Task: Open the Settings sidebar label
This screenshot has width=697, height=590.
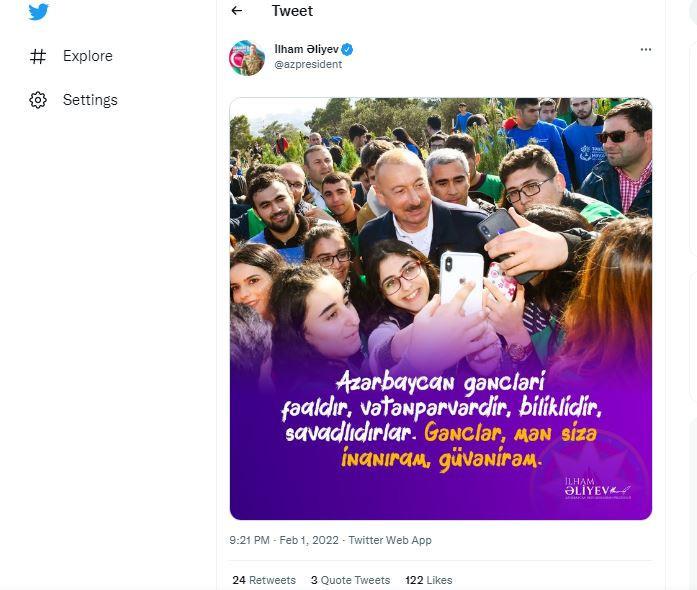Action: point(90,100)
